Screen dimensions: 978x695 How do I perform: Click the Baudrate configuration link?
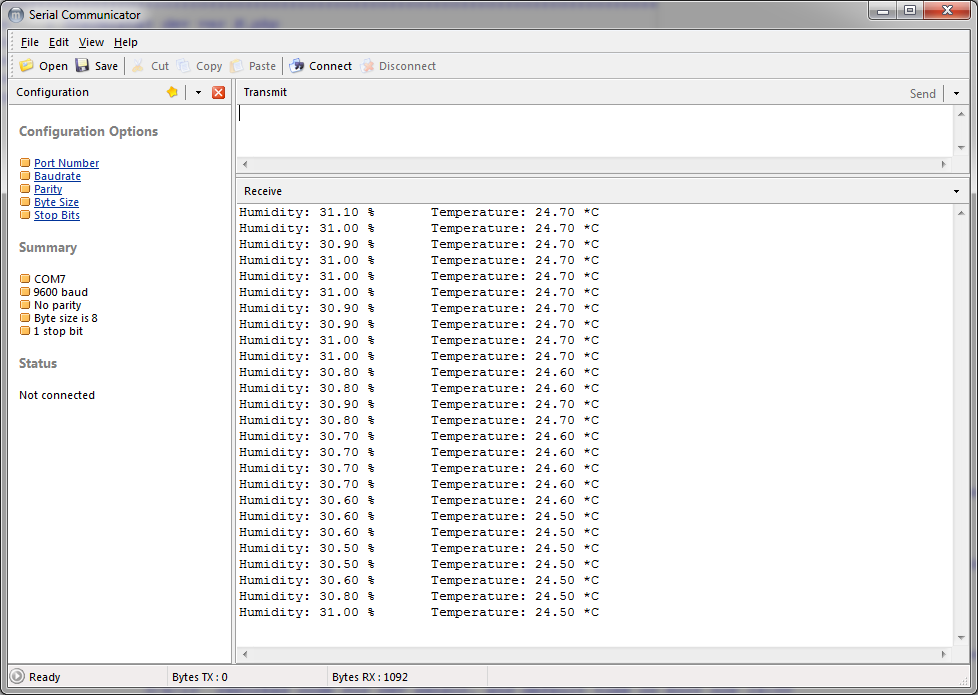click(x=57, y=176)
